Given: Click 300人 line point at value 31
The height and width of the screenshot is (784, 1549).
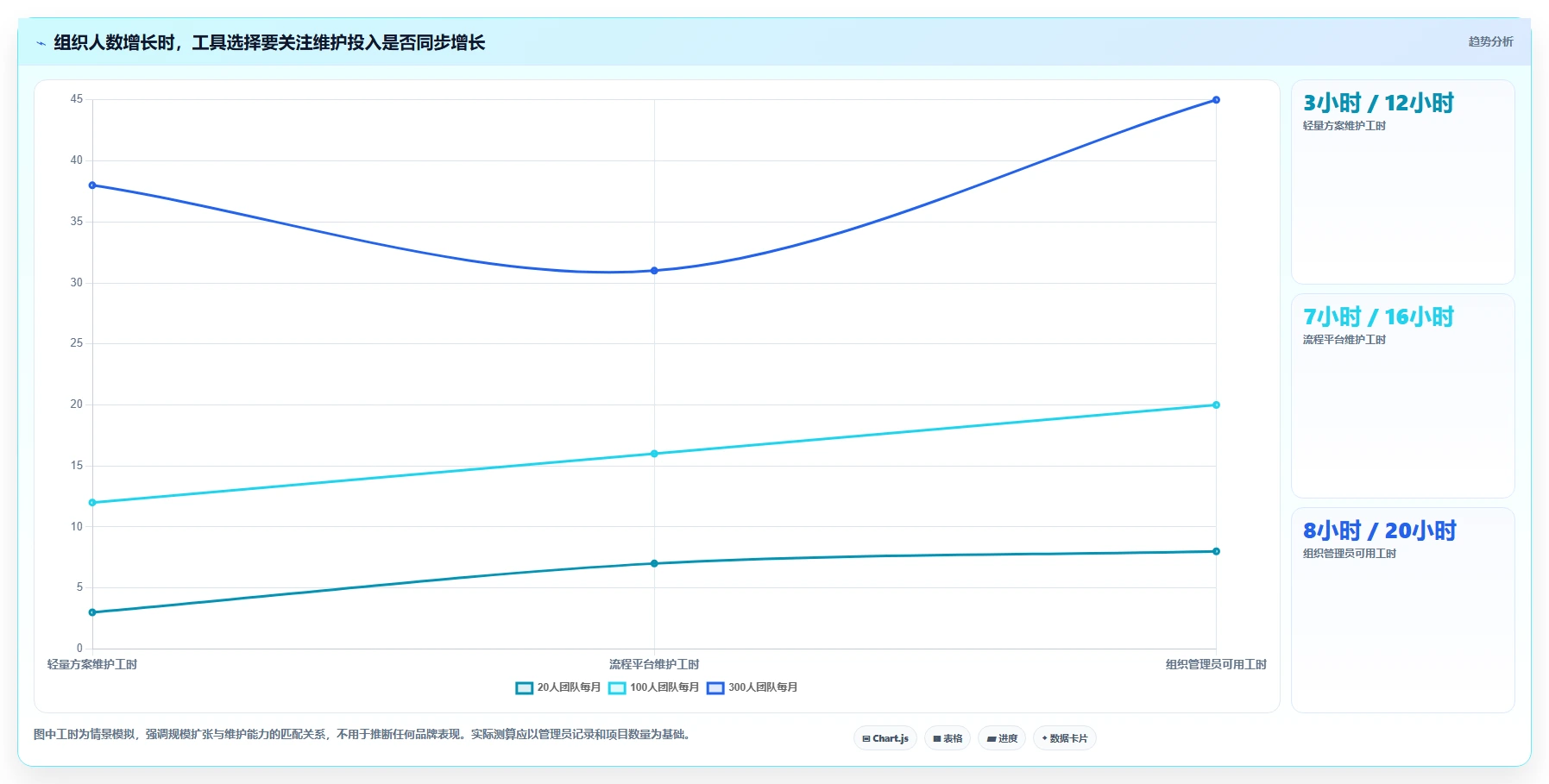Looking at the screenshot, I should (654, 271).
